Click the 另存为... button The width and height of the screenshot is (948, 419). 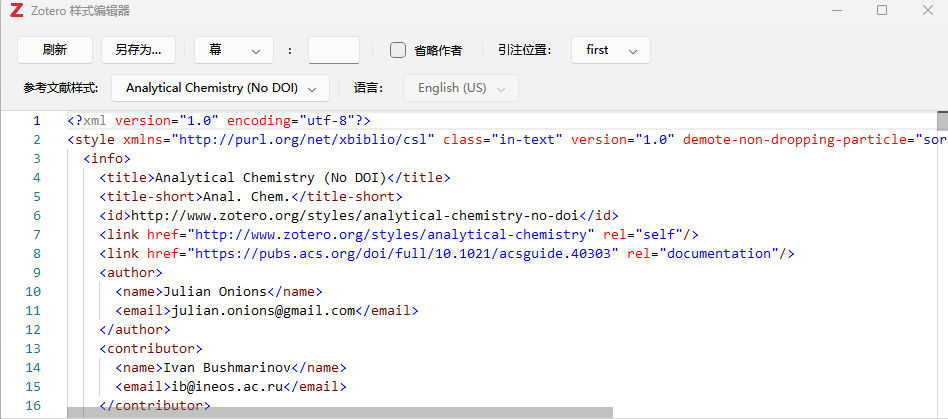[x=144, y=50]
